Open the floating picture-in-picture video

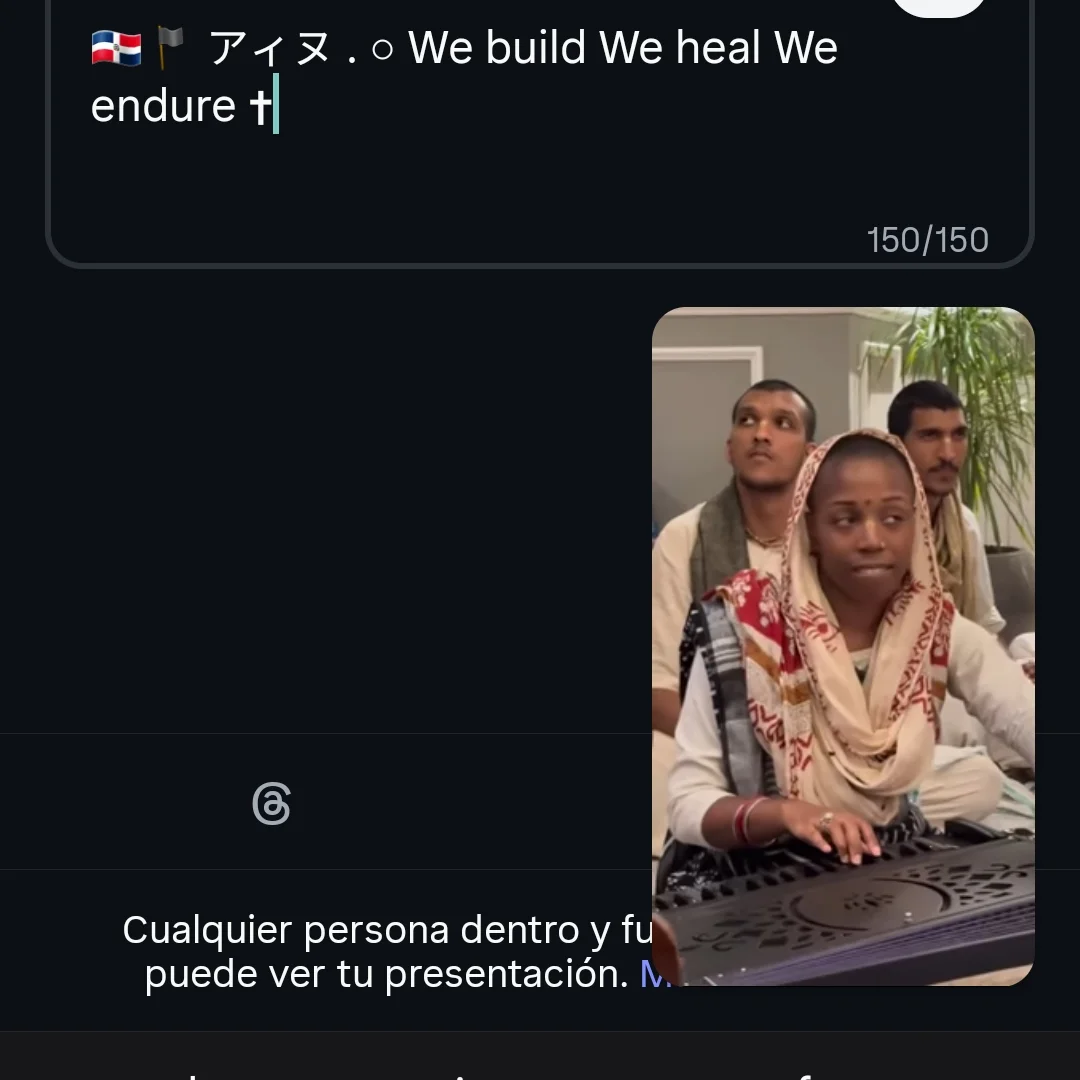(843, 646)
